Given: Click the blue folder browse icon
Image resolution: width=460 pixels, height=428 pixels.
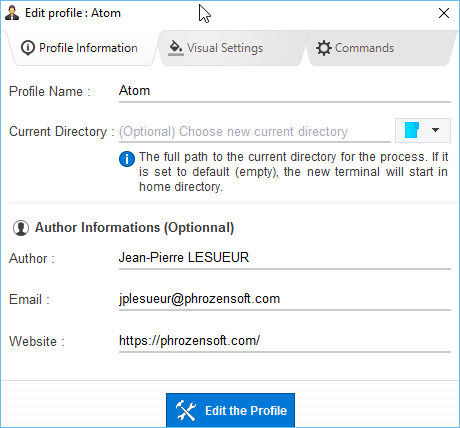Looking at the screenshot, I should [x=412, y=130].
